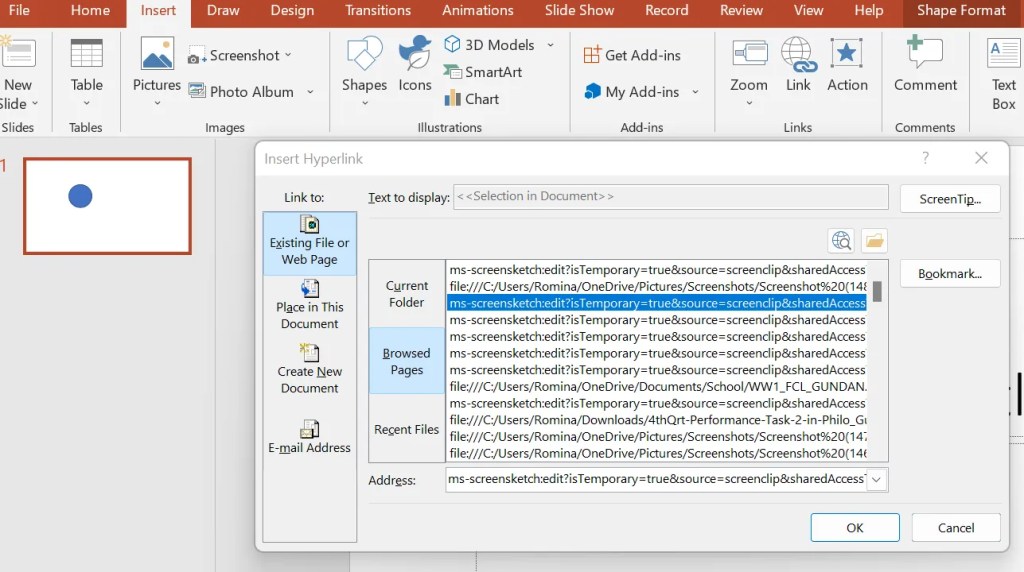
Task: Click the ScreenTip... button
Action: 949,199
